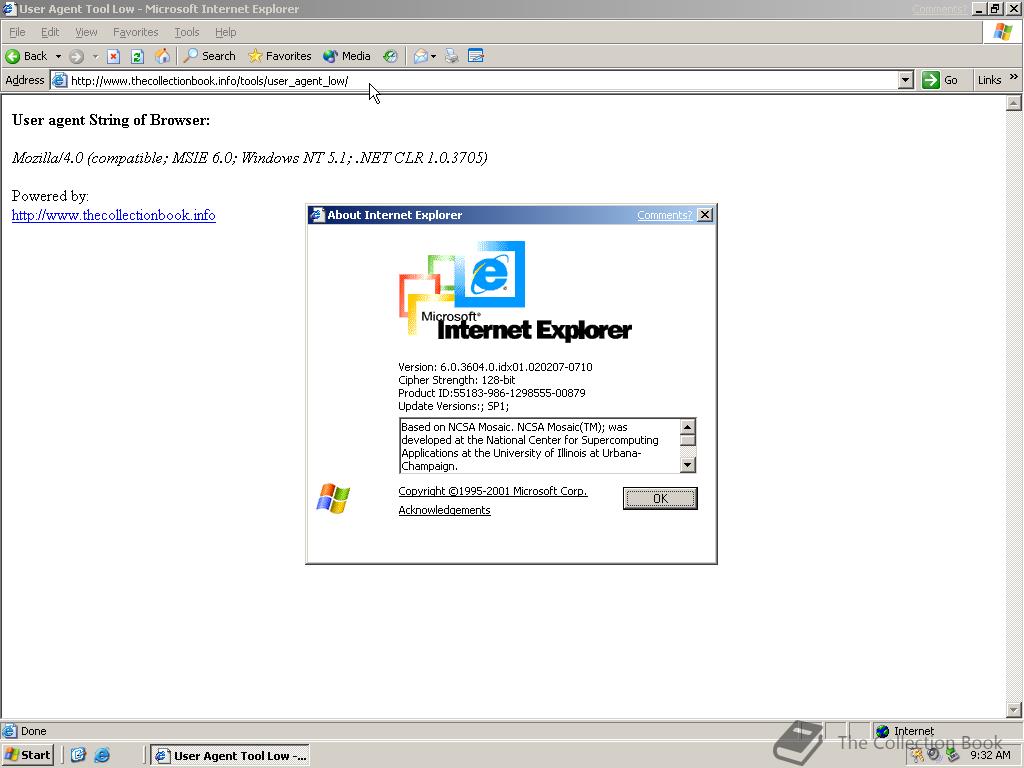Click the taskbar clock 9:32 AM

coord(990,755)
